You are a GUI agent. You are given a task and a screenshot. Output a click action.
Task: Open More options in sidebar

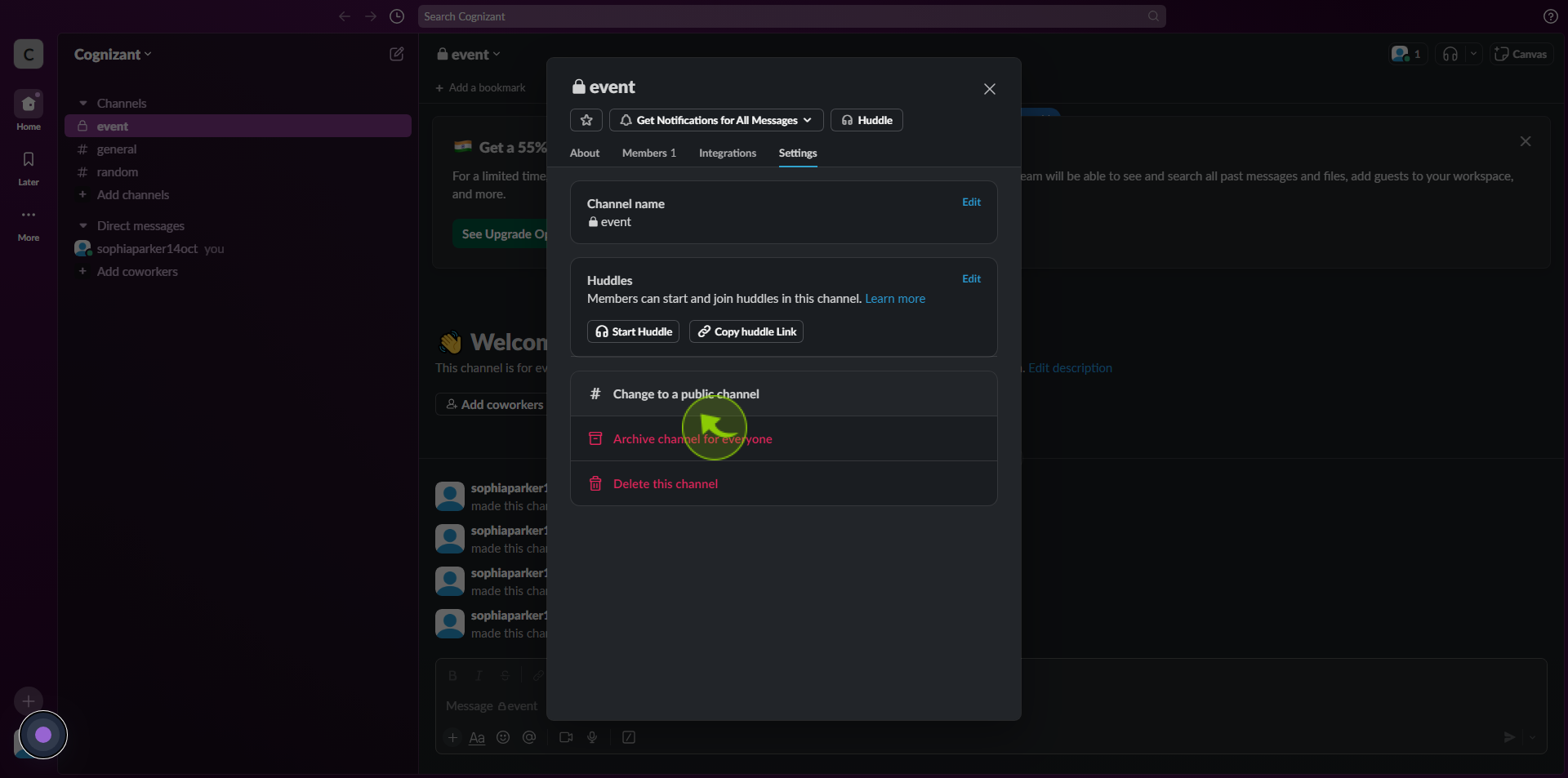29,224
